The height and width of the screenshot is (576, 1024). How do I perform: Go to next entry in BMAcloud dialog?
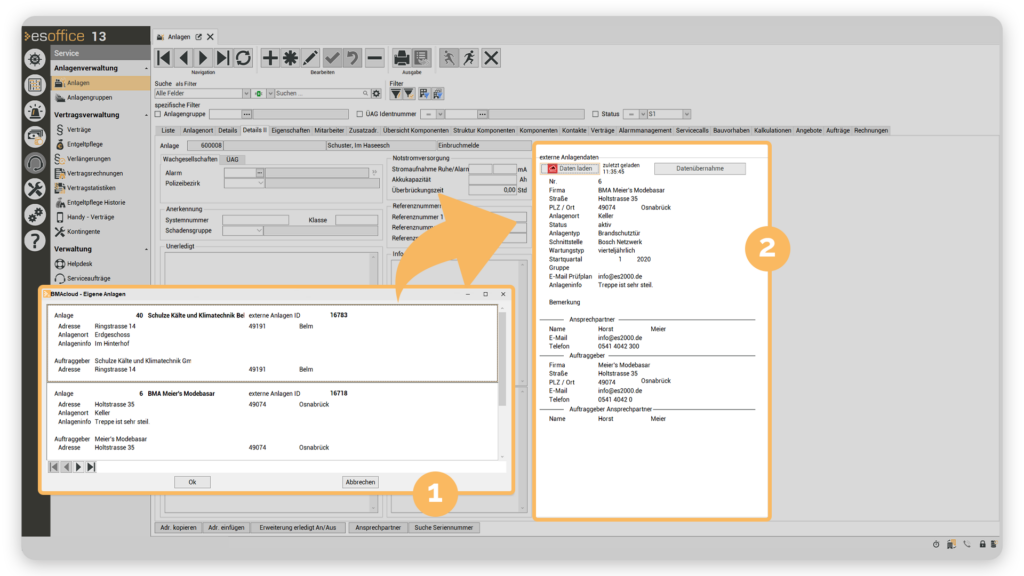pyautogui.click(x=78, y=467)
